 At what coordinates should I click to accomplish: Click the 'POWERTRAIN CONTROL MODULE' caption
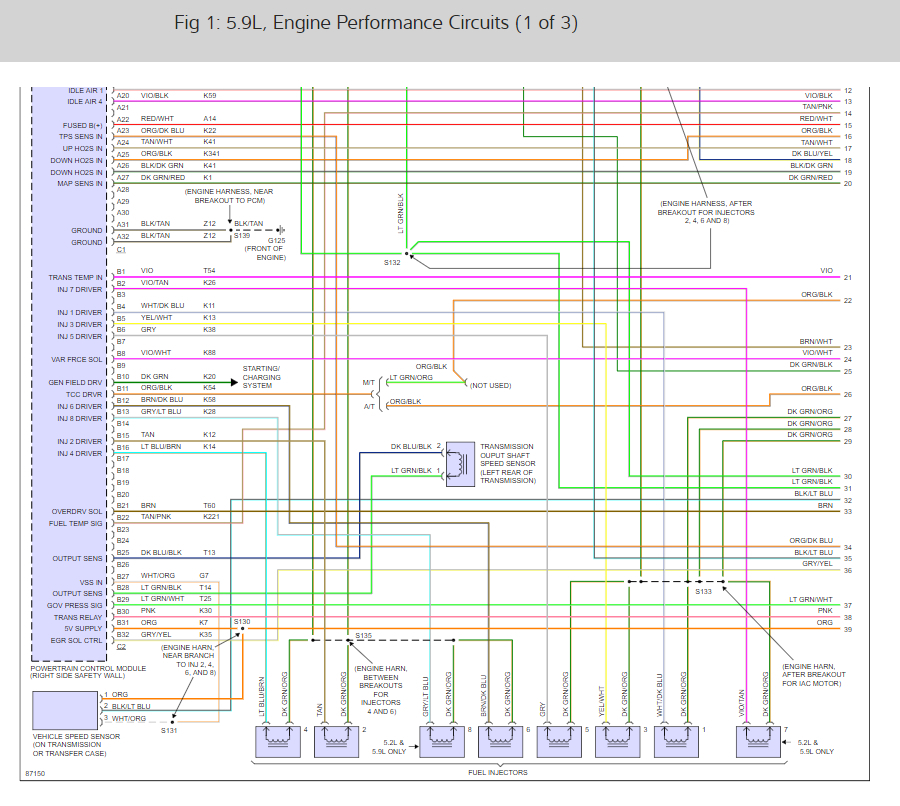(x=88, y=668)
